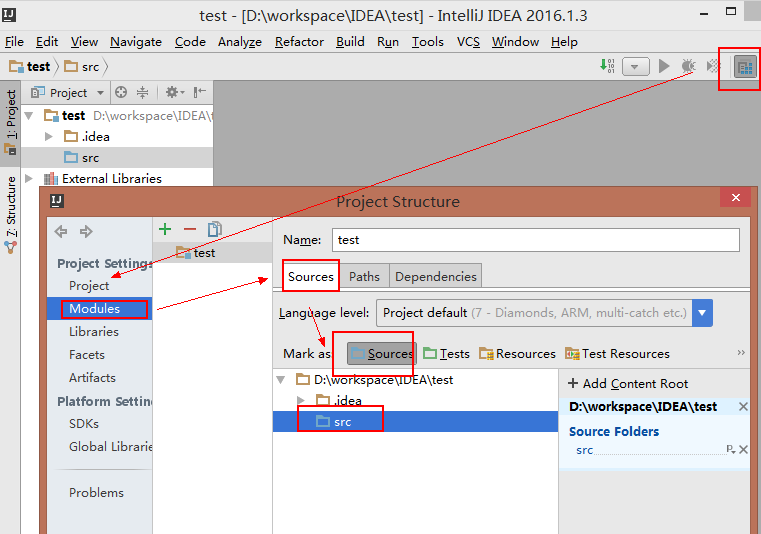The height and width of the screenshot is (534, 761).
Task: Select test module in module list
Action: (x=213, y=253)
